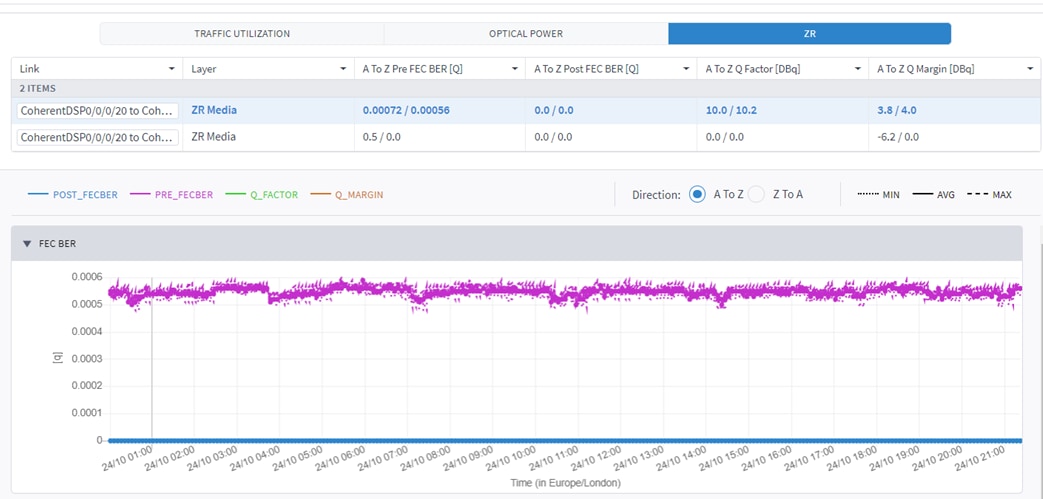This screenshot has height=499, width=1043.
Task: Expand A To Z Pre FEC BER column menu
Action: pyautogui.click(x=515, y=69)
